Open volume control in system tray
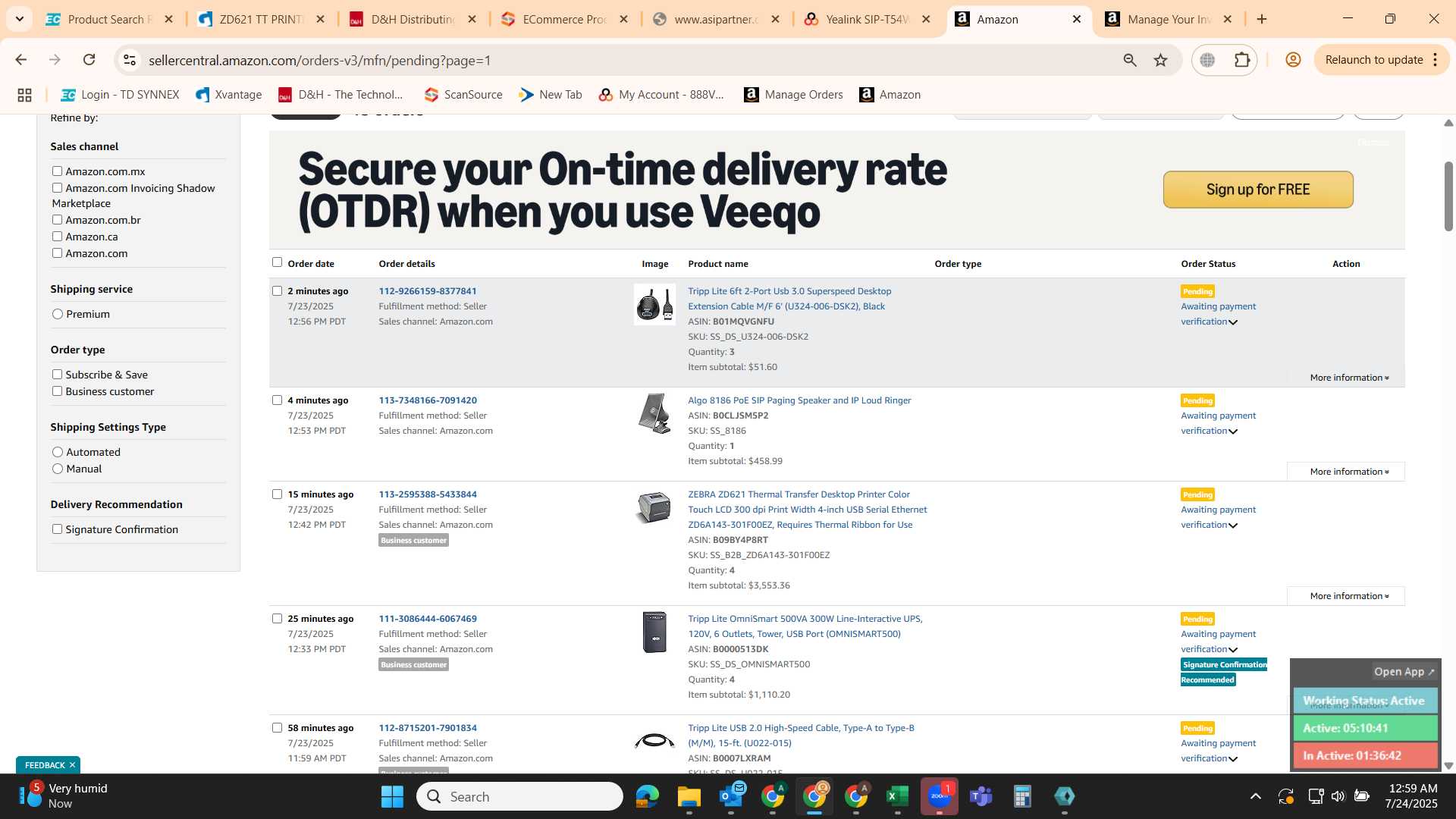This screenshot has height=819, width=1456. click(1338, 796)
